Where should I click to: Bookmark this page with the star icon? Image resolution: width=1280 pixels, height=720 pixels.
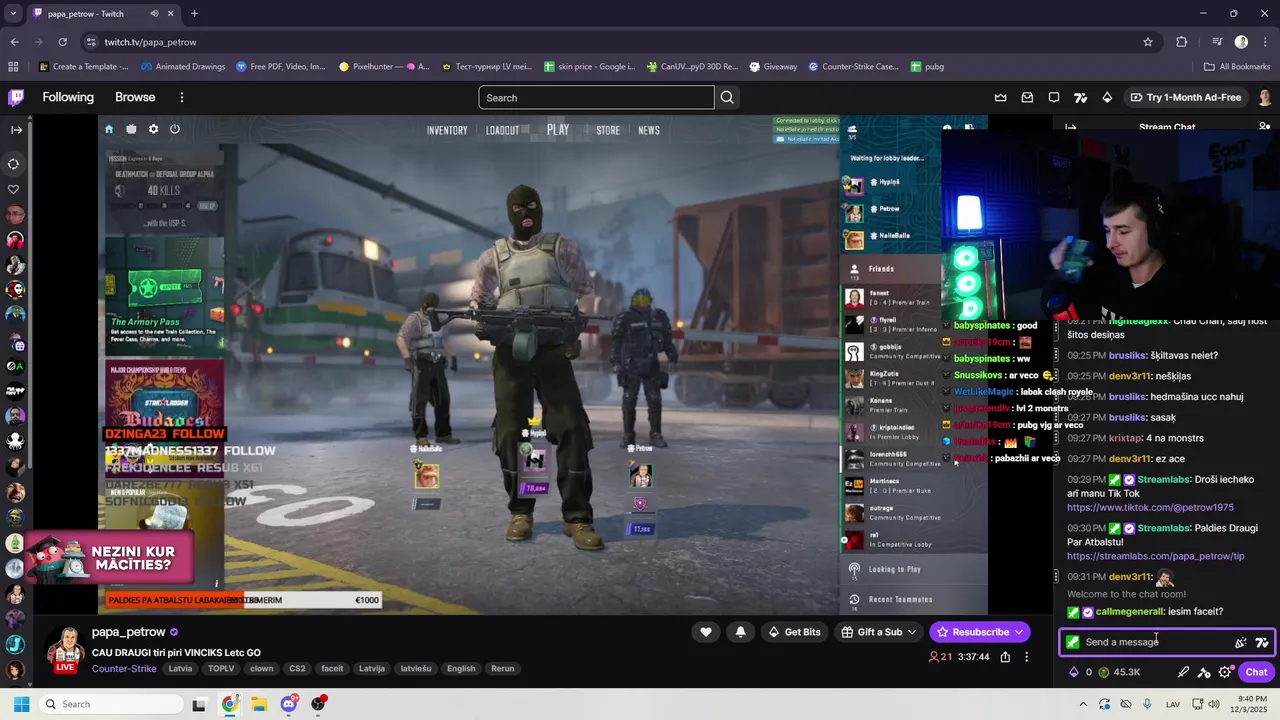(x=1148, y=42)
